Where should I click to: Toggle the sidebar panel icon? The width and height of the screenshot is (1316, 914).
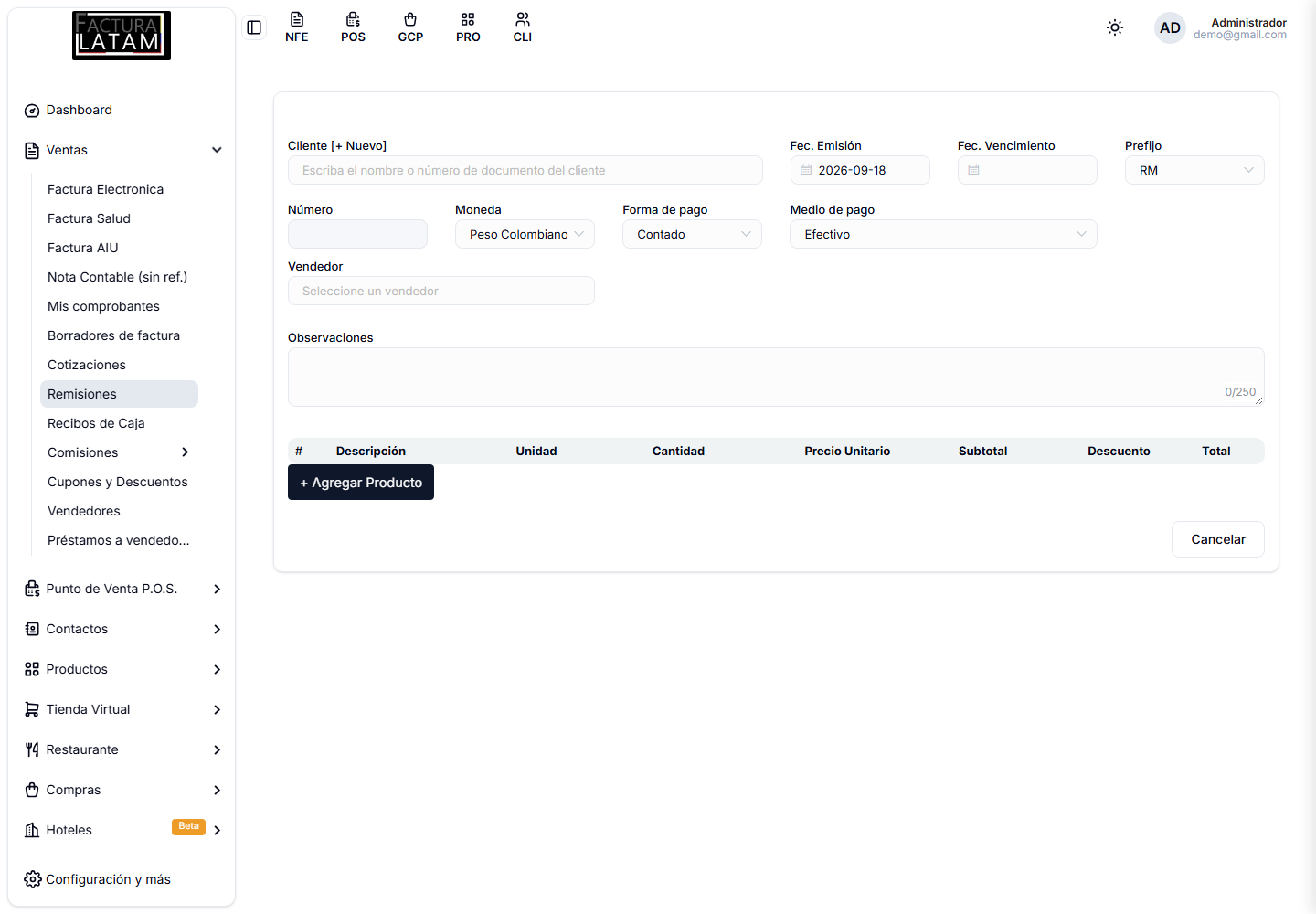click(x=254, y=27)
